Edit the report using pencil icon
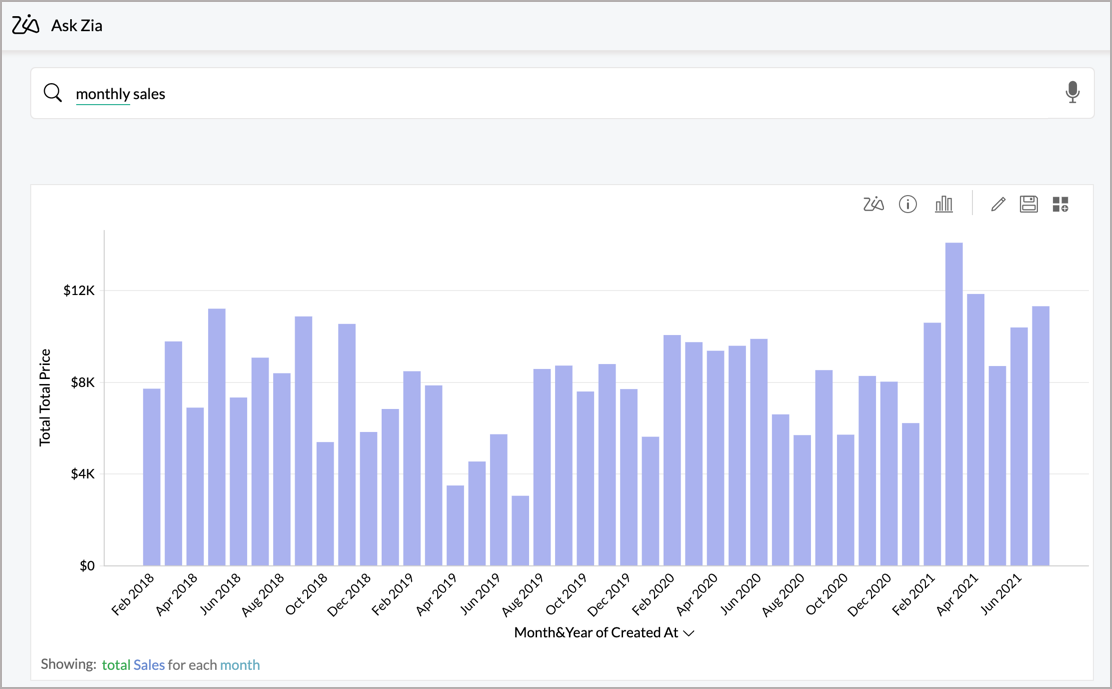The width and height of the screenshot is (1112, 689). click(997, 204)
